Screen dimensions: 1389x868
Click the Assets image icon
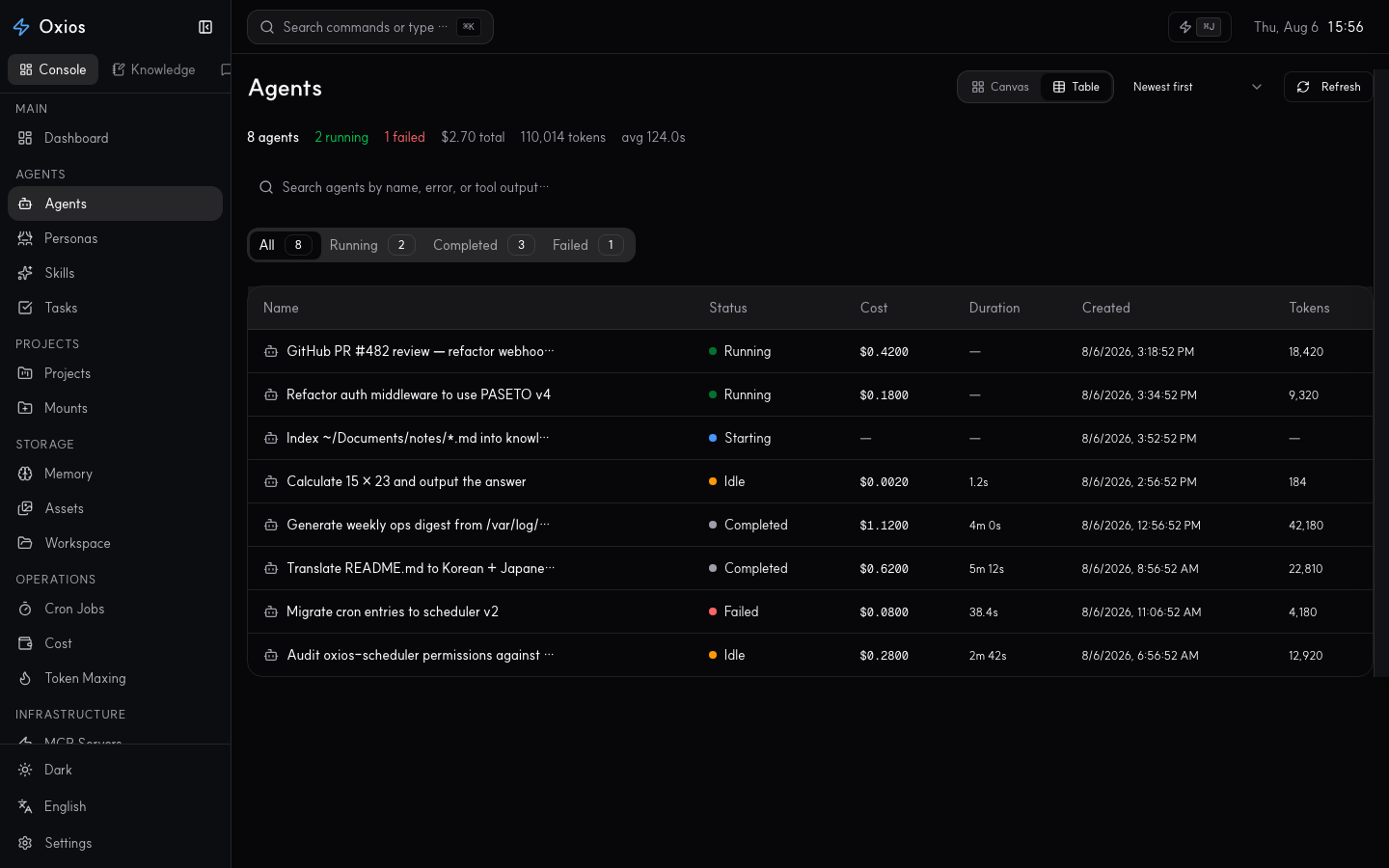[x=25, y=508]
